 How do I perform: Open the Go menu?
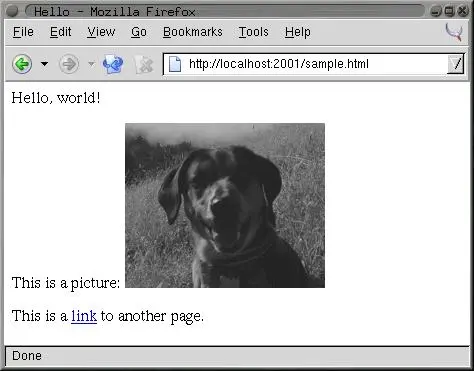[x=139, y=32]
